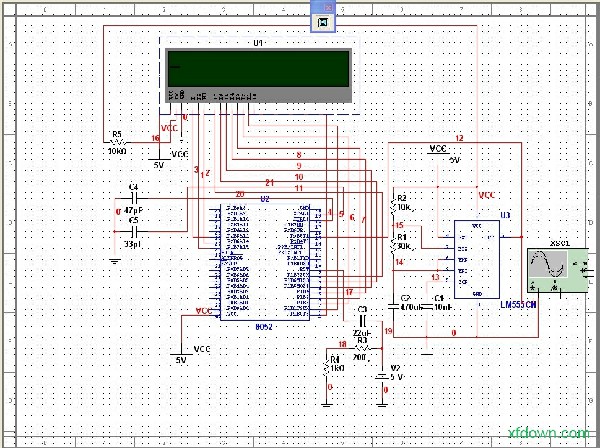Click the U3 reference label
600x448 pixels.
coord(505,215)
